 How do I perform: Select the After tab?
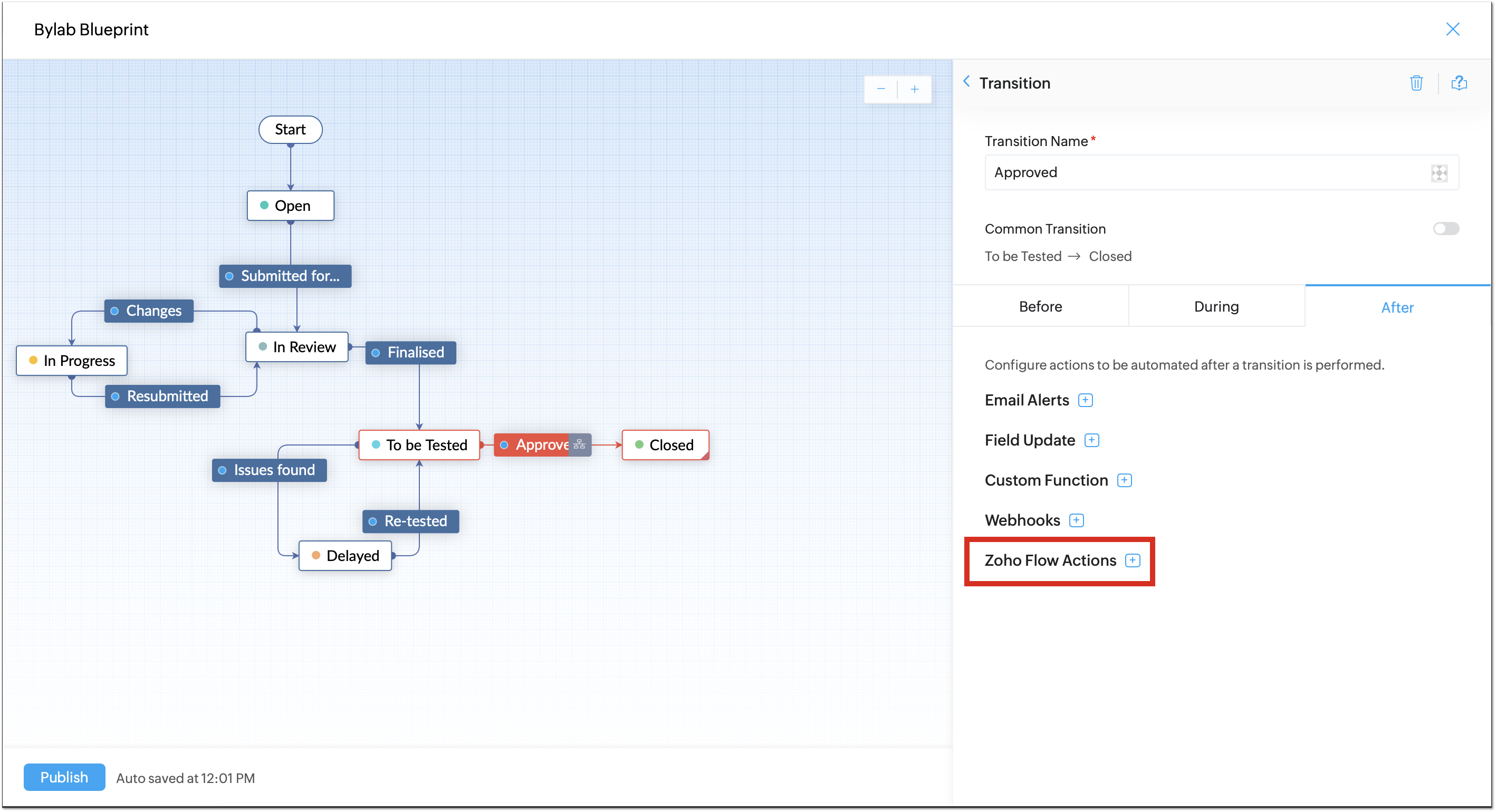pyautogui.click(x=1397, y=307)
